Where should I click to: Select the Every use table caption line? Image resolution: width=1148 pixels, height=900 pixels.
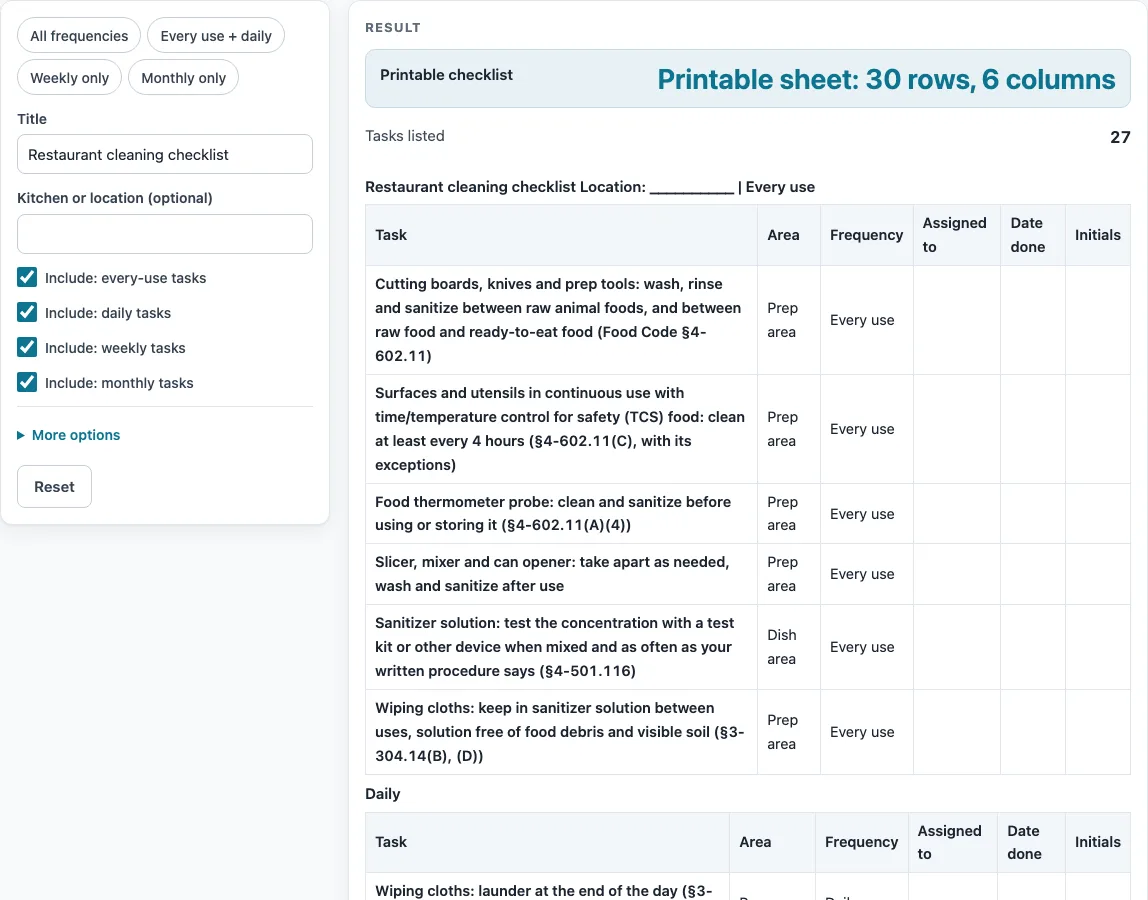590,187
